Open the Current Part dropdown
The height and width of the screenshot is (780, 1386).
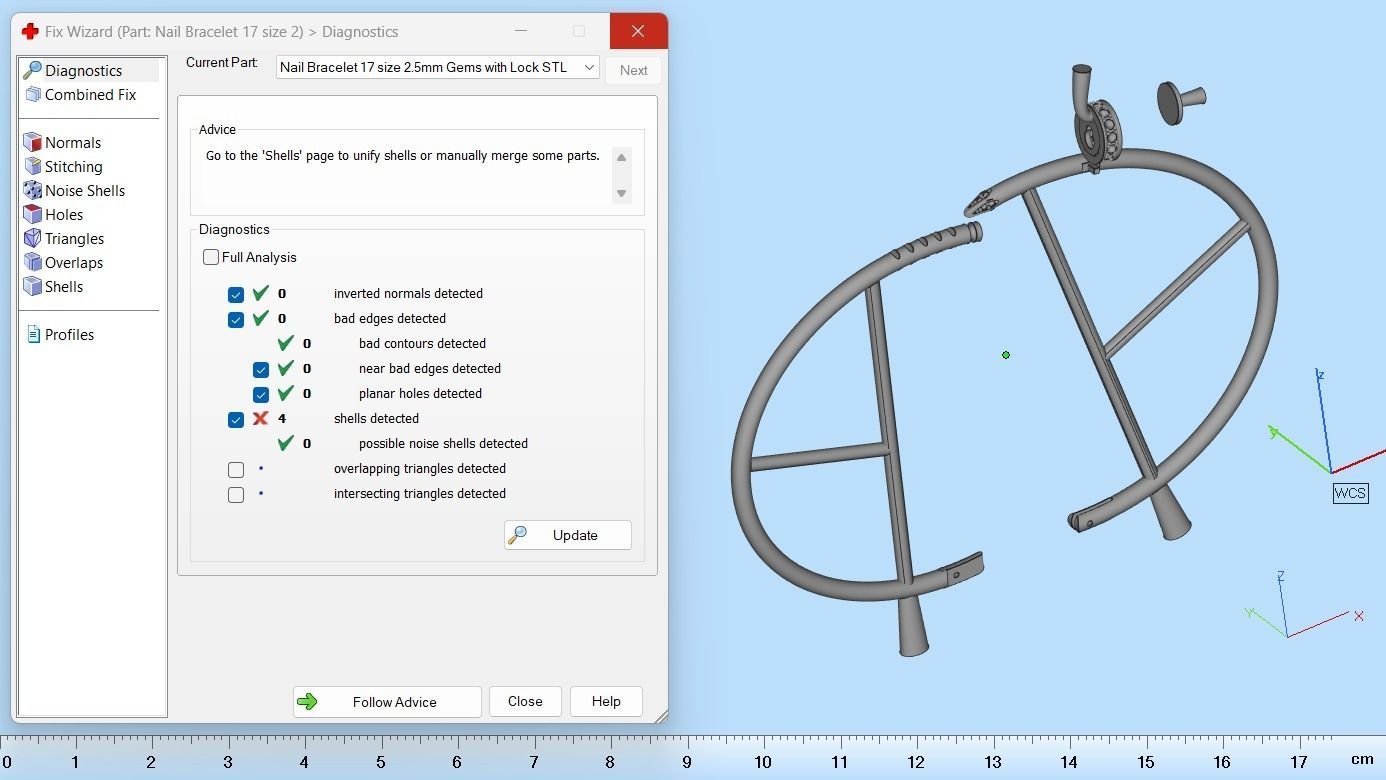(x=438, y=67)
